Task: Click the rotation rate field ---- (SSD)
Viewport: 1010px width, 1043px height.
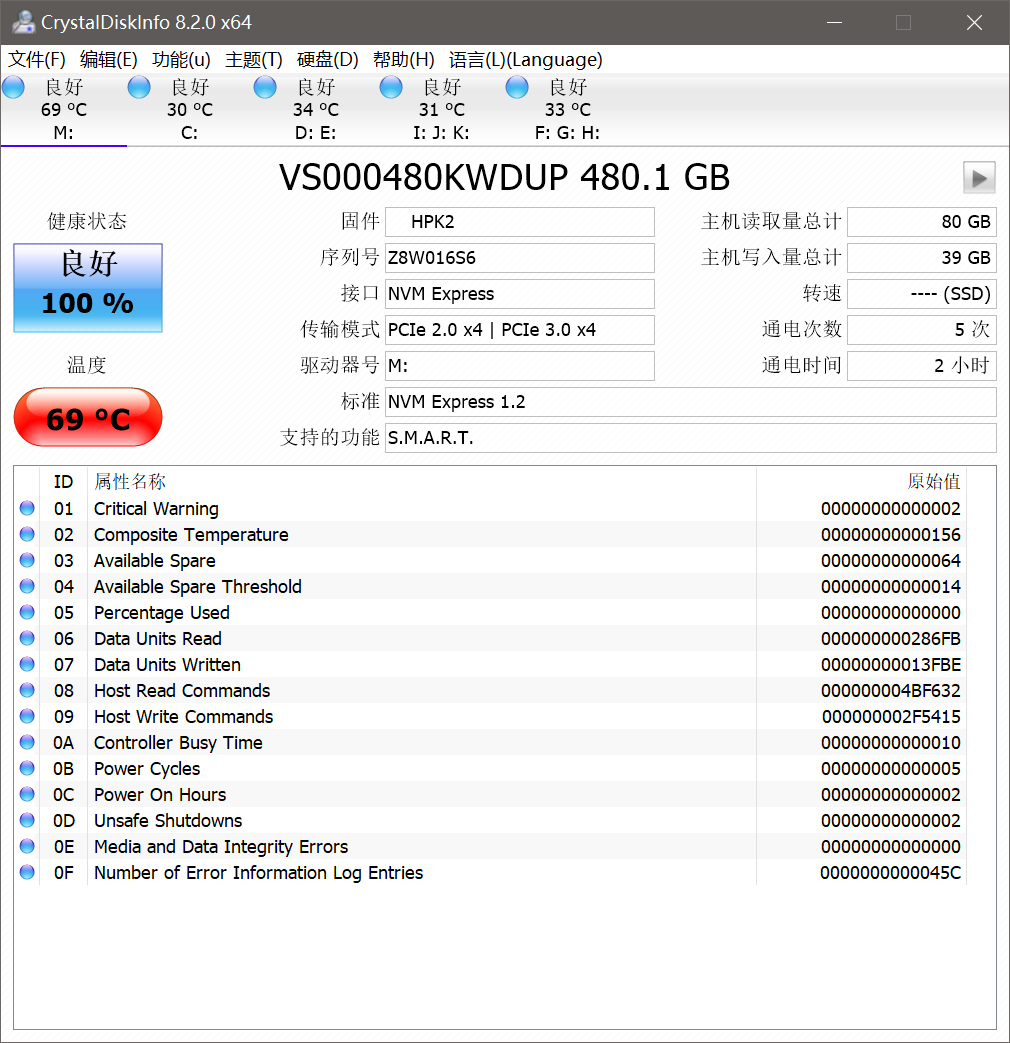Action: [922, 294]
